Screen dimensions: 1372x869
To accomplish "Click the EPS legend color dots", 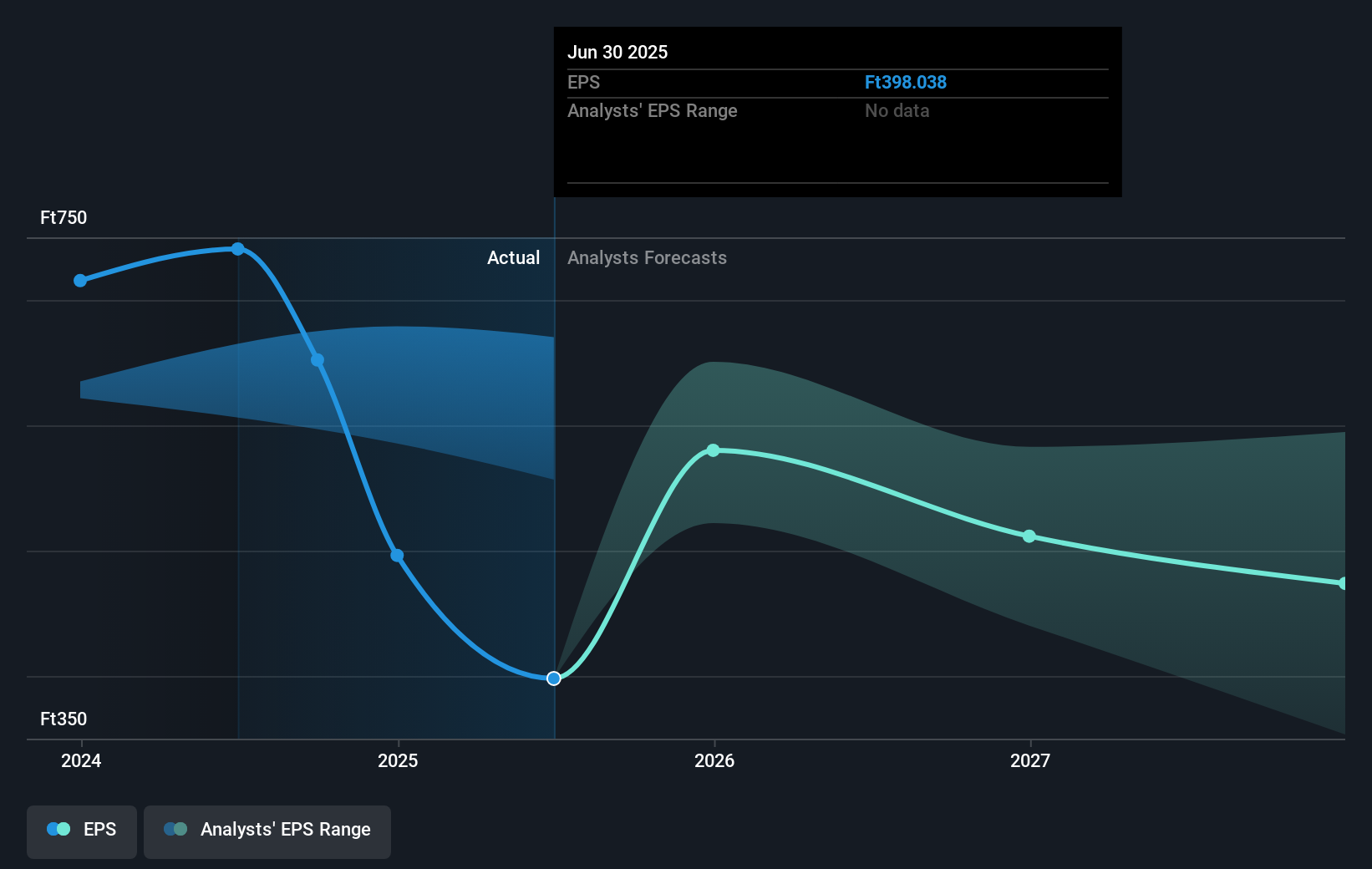I will click(x=58, y=829).
